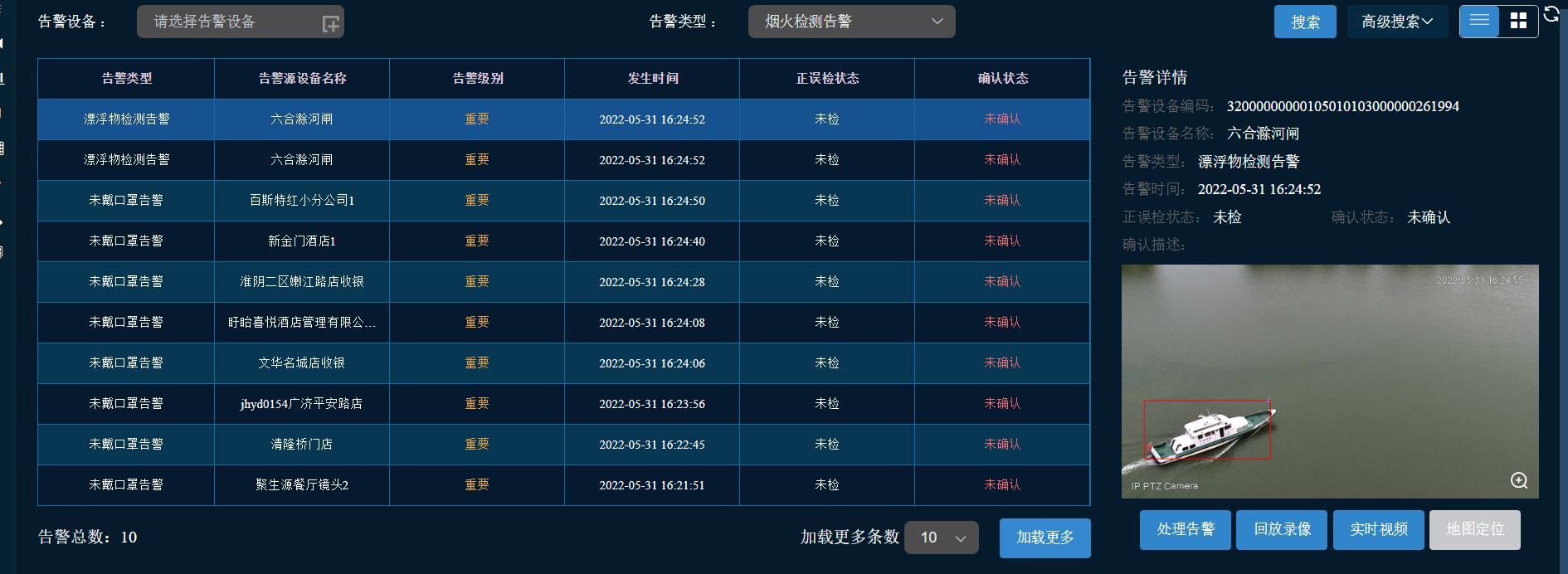
Task: Open the 告警类型 dropdown
Action: 851,22
